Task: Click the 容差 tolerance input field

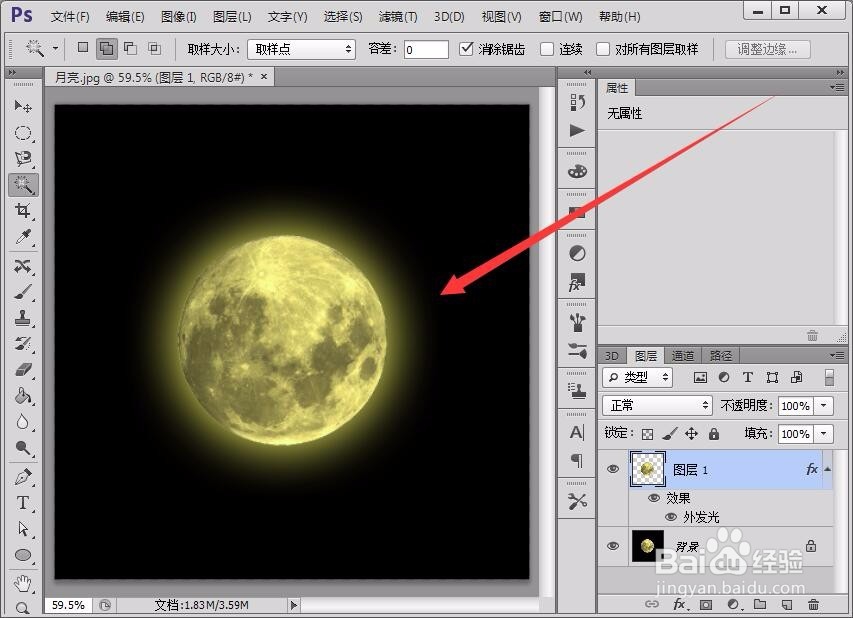Action: (x=426, y=49)
